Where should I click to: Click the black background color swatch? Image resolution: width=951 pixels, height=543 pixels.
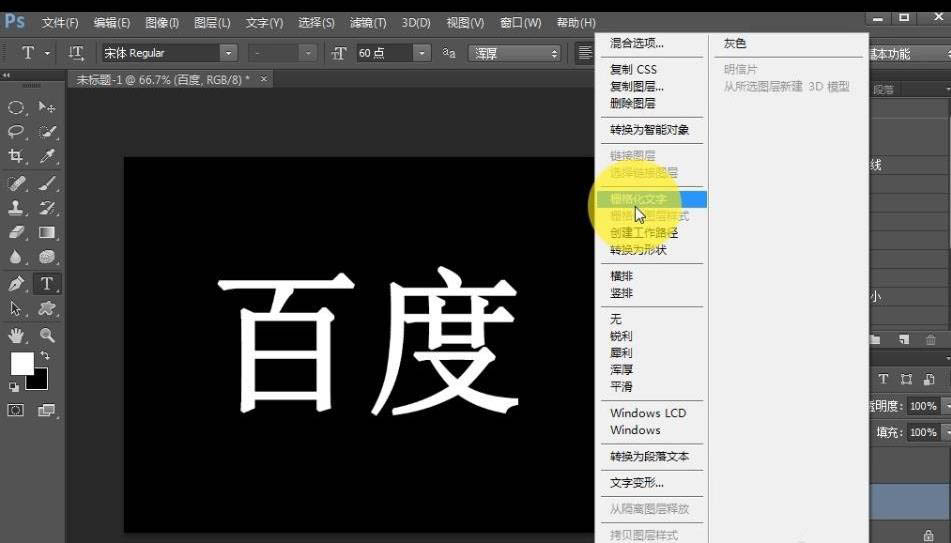[x=40, y=382]
